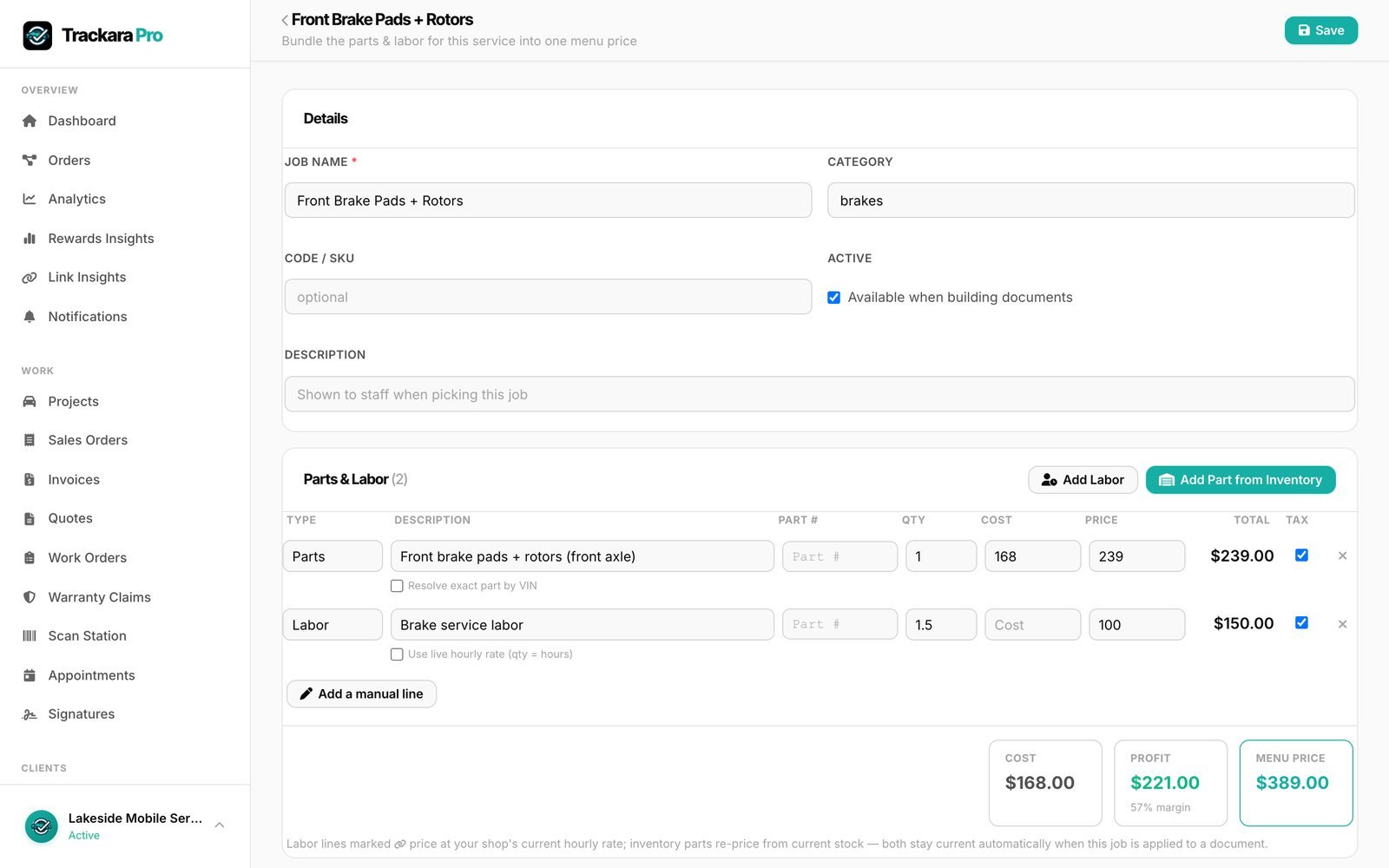Click the Rewards Insights bar-chart icon
The width and height of the screenshot is (1389, 868).
30,238
